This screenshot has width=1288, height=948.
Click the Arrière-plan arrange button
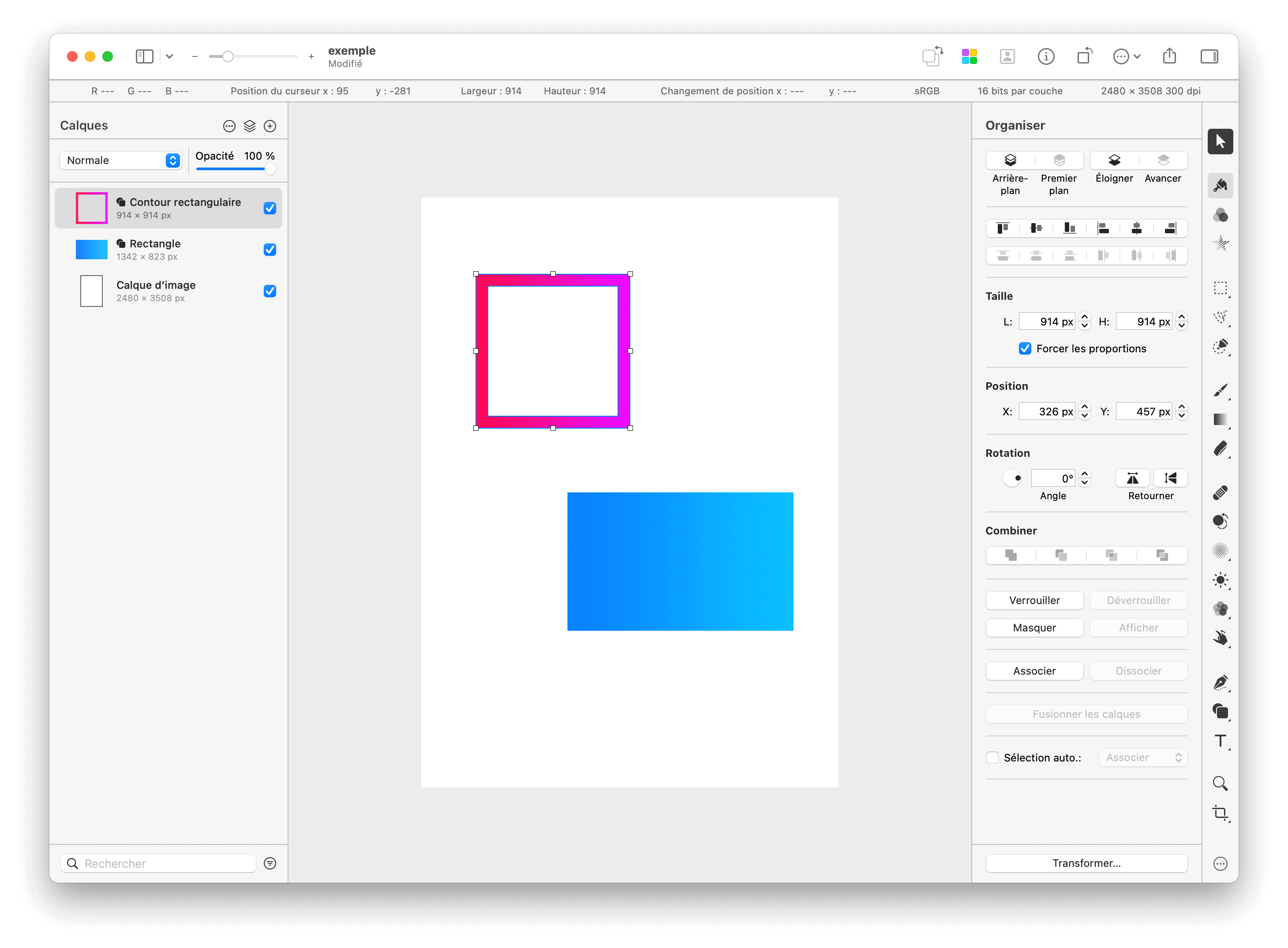[x=1010, y=160]
